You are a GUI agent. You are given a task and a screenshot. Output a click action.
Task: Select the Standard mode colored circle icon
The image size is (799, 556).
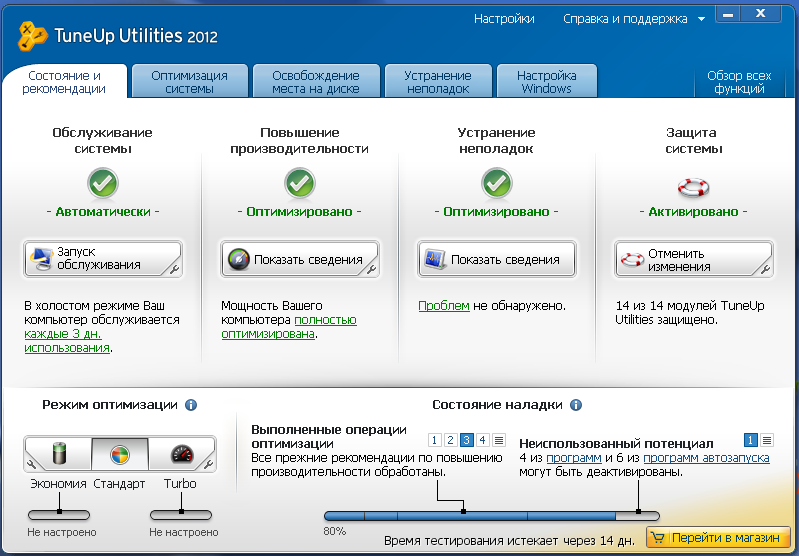pos(119,454)
